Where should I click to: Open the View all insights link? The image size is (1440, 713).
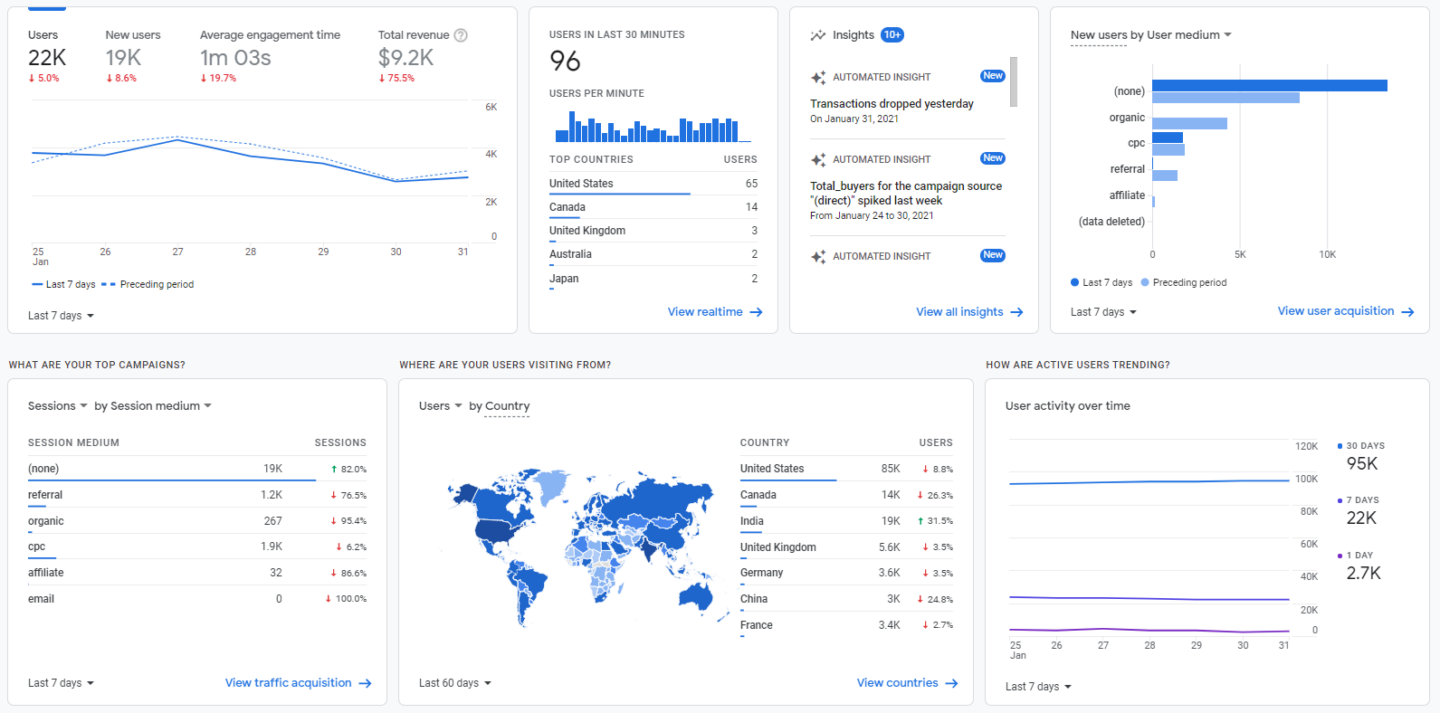[x=959, y=312]
